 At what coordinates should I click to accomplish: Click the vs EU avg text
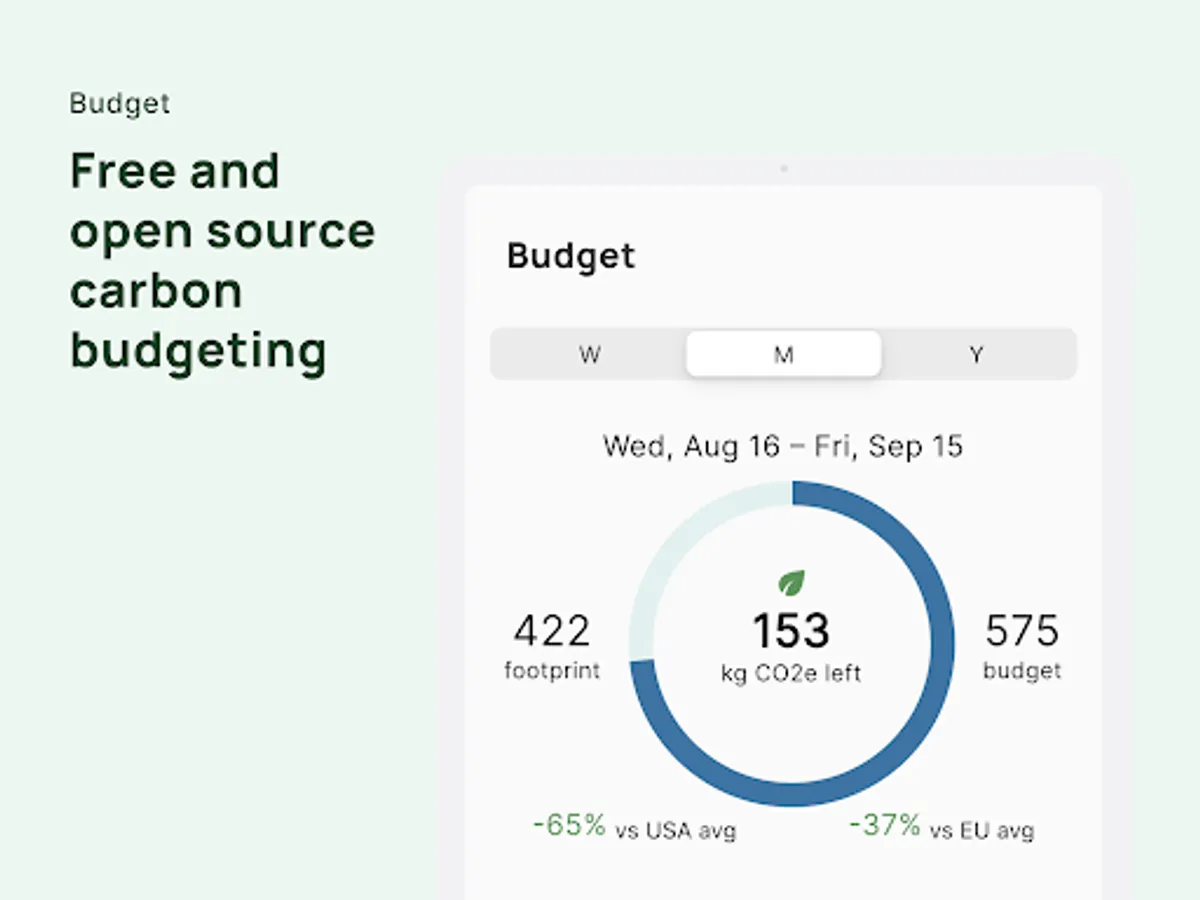pyautogui.click(x=982, y=831)
